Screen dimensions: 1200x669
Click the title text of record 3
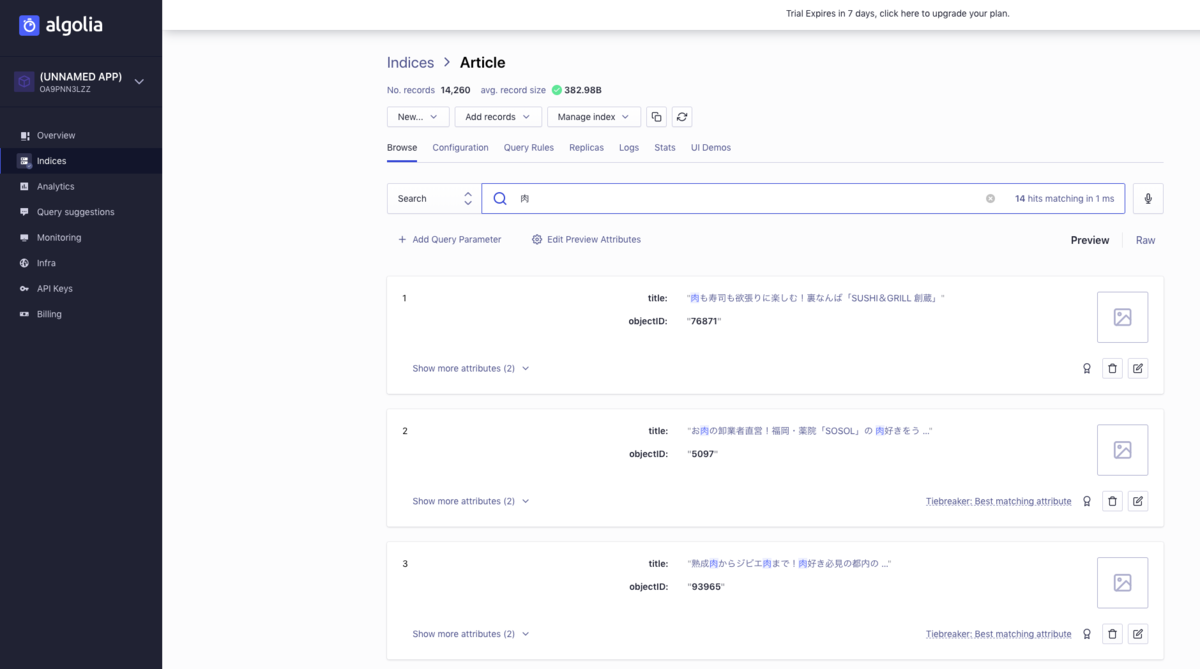(x=789, y=564)
